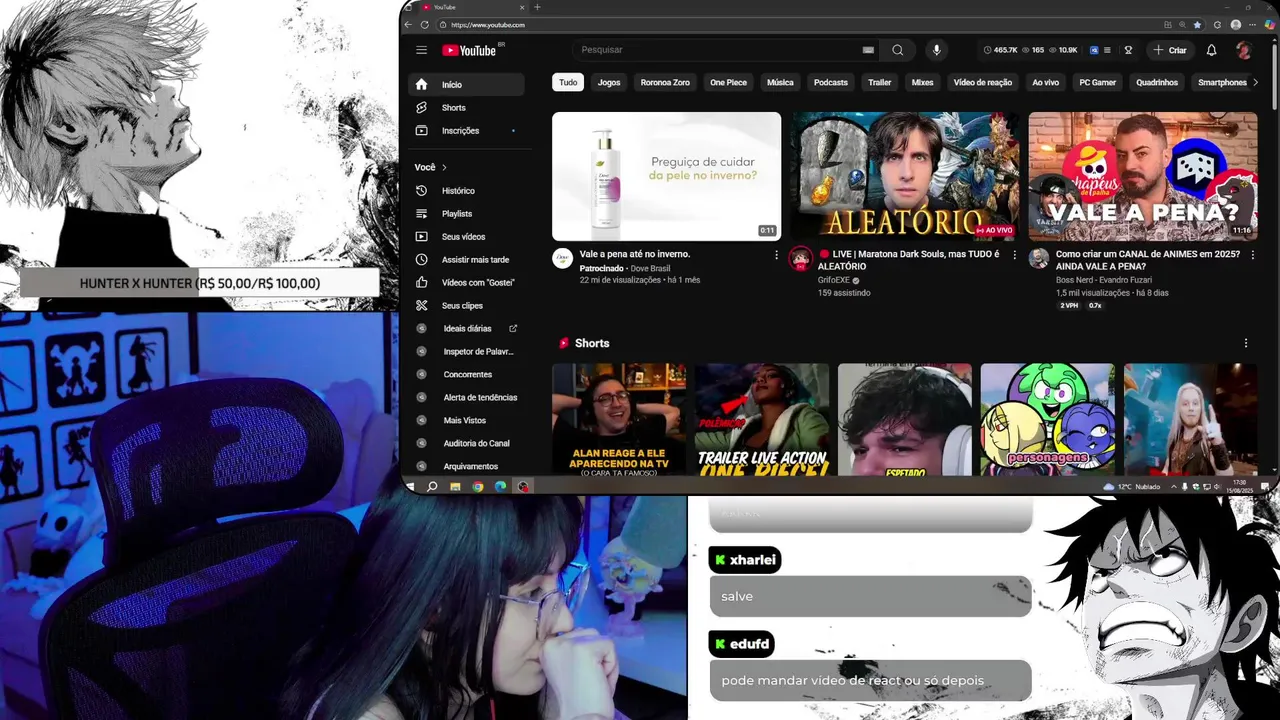Open the weather widget showing 12°C Nublado
The height and width of the screenshot is (720, 1280).
pos(1131,487)
